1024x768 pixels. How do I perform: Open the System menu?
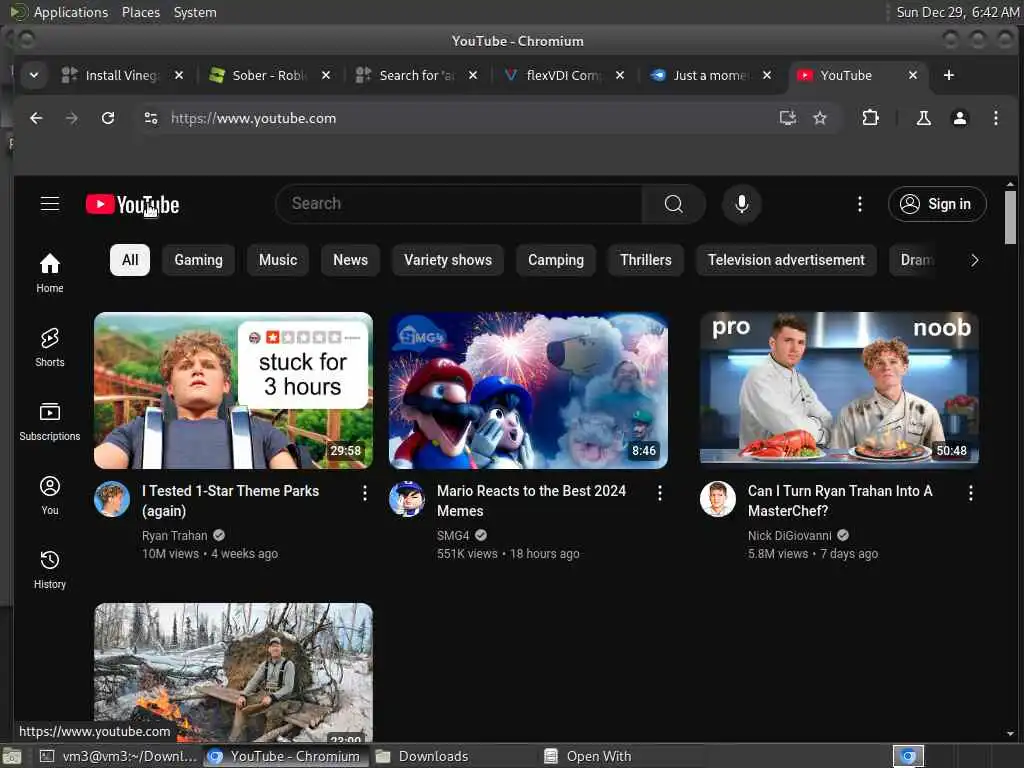(x=195, y=12)
